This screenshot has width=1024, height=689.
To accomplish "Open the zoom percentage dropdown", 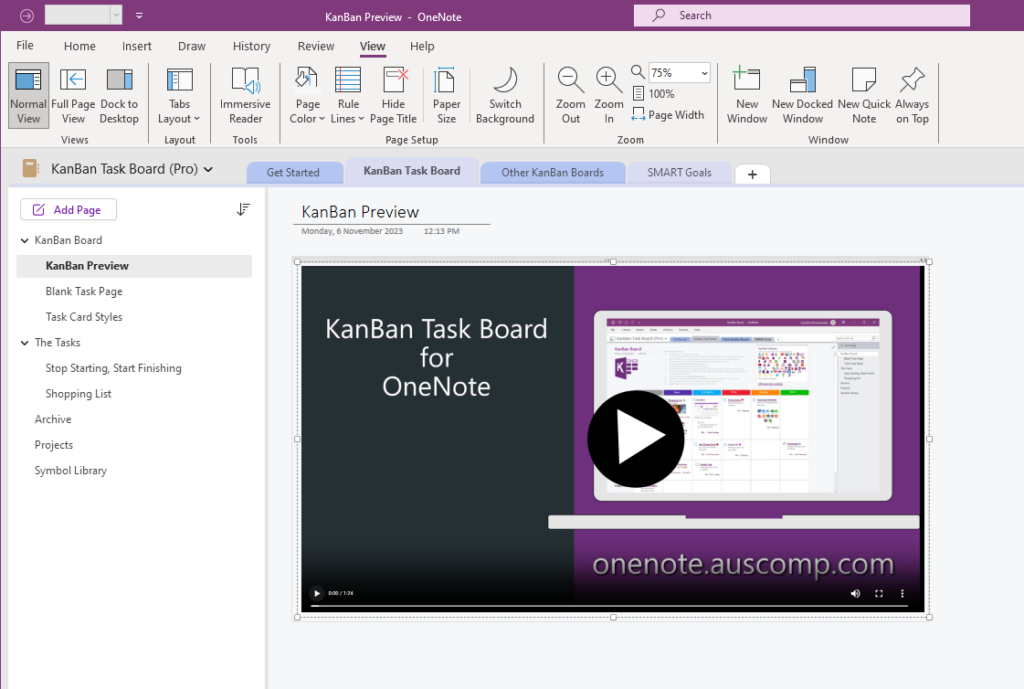I will pos(703,72).
